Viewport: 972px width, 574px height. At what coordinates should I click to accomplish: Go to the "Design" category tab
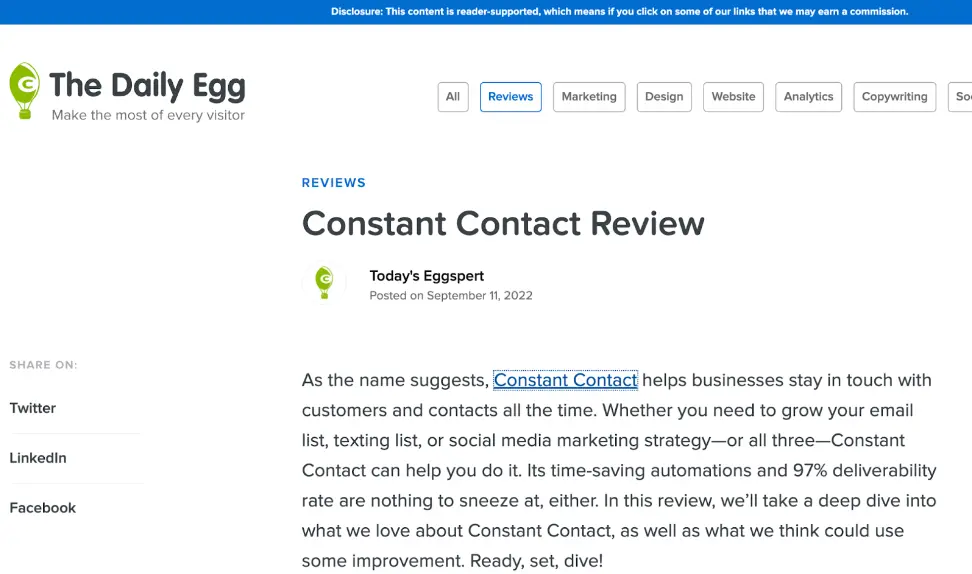[x=664, y=97]
